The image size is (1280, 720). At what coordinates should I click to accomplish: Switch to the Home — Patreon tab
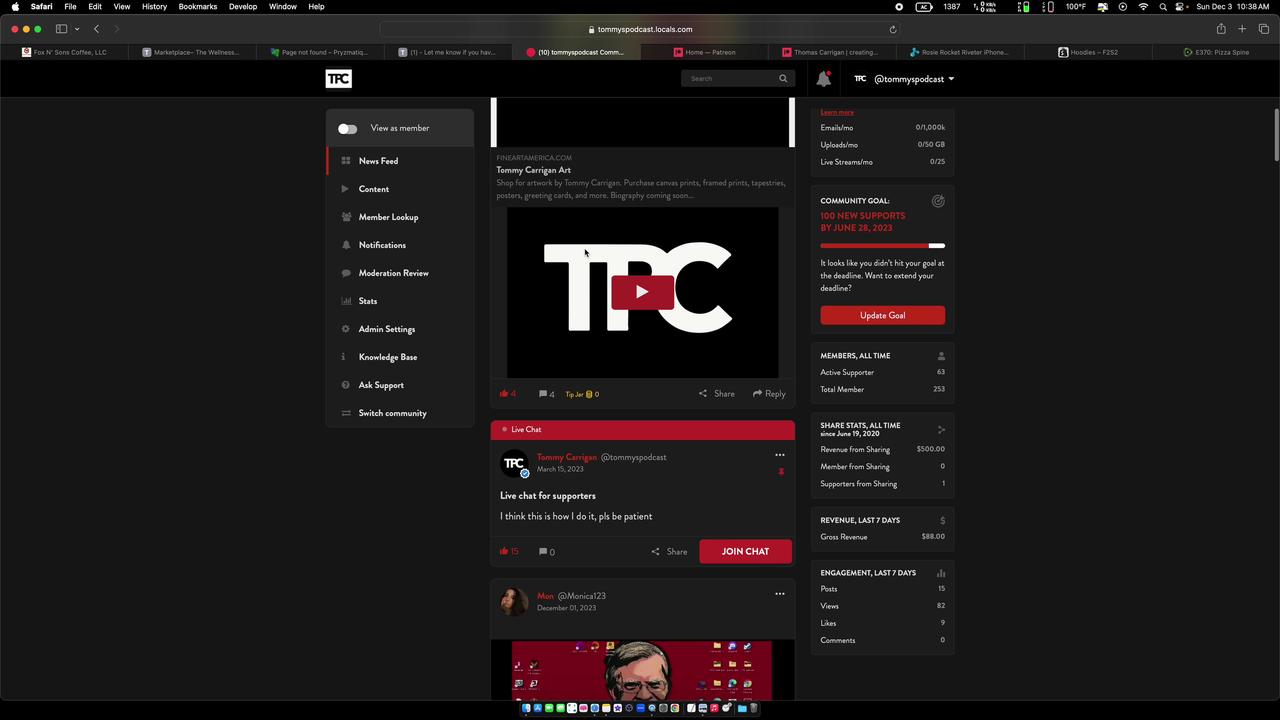pyautogui.click(x=710, y=52)
